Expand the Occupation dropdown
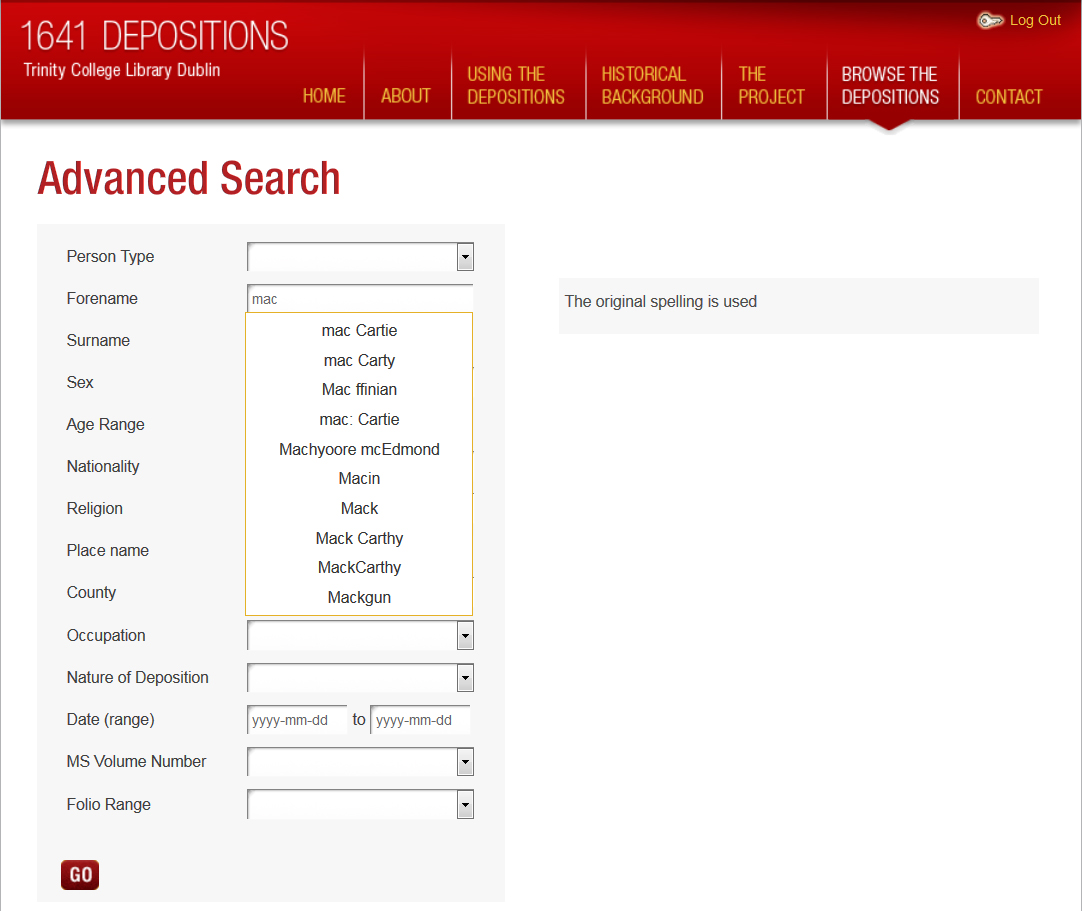 point(360,636)
